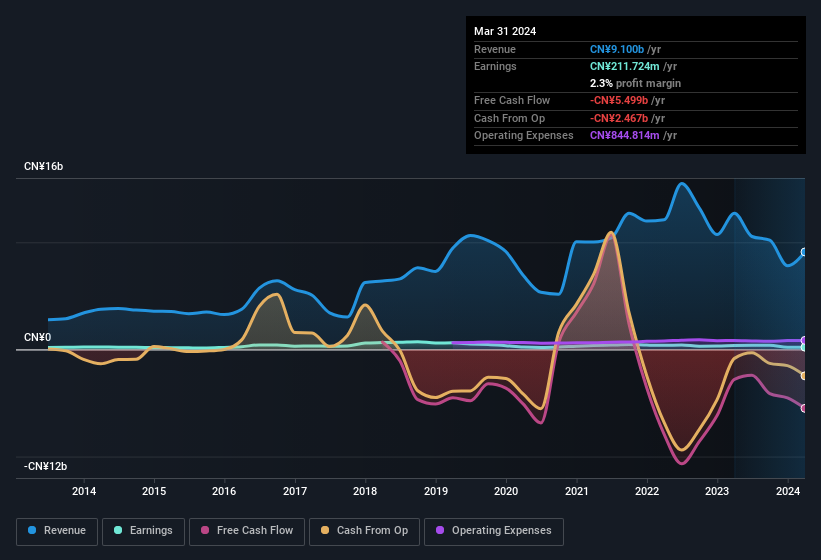Click the purple Operating Expenses endpoint marker
This screenshot has width=821, height=560.
804,340
